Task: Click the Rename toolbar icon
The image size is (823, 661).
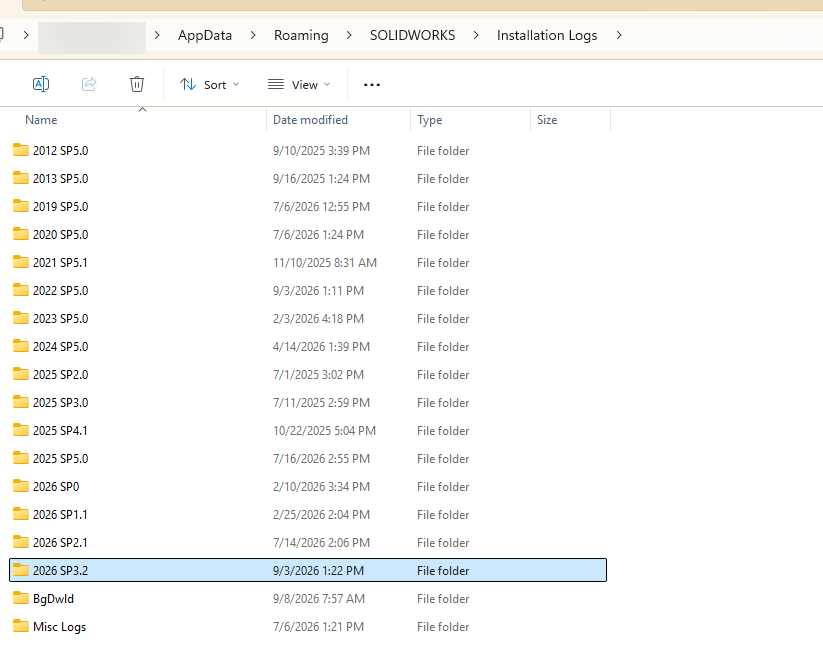Action: pyautogui.click(x=41, y=84)
